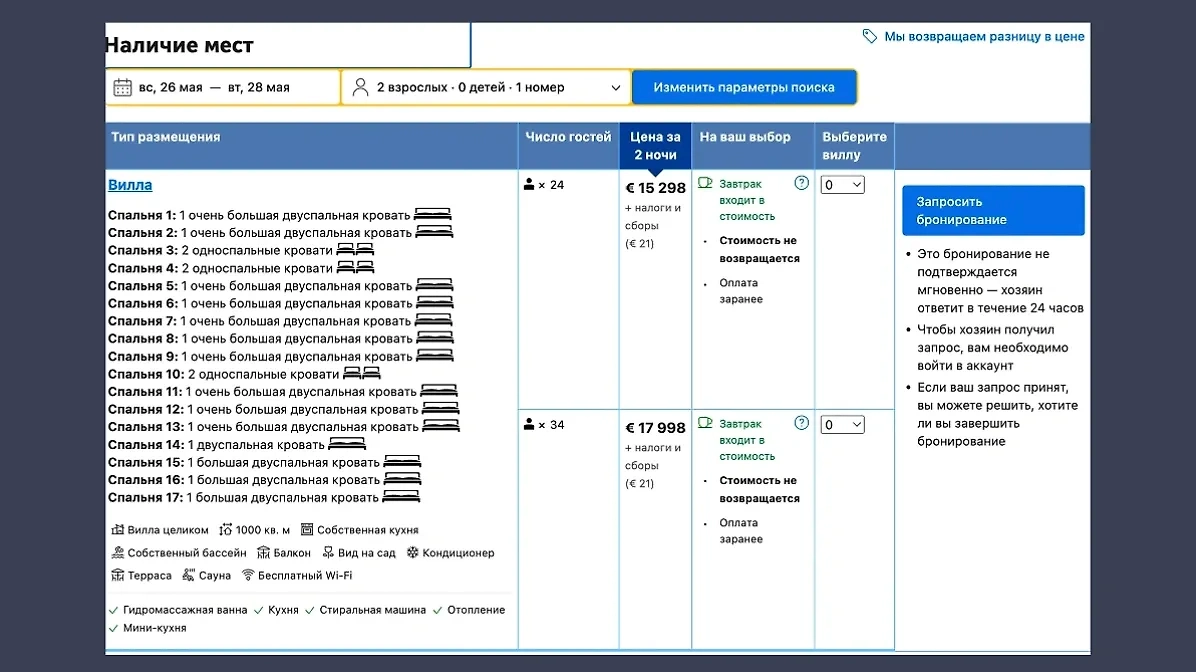Click the sauna amenity icon
The width and height of the screenshot is (1196, 672).
[x=189, y=576]
